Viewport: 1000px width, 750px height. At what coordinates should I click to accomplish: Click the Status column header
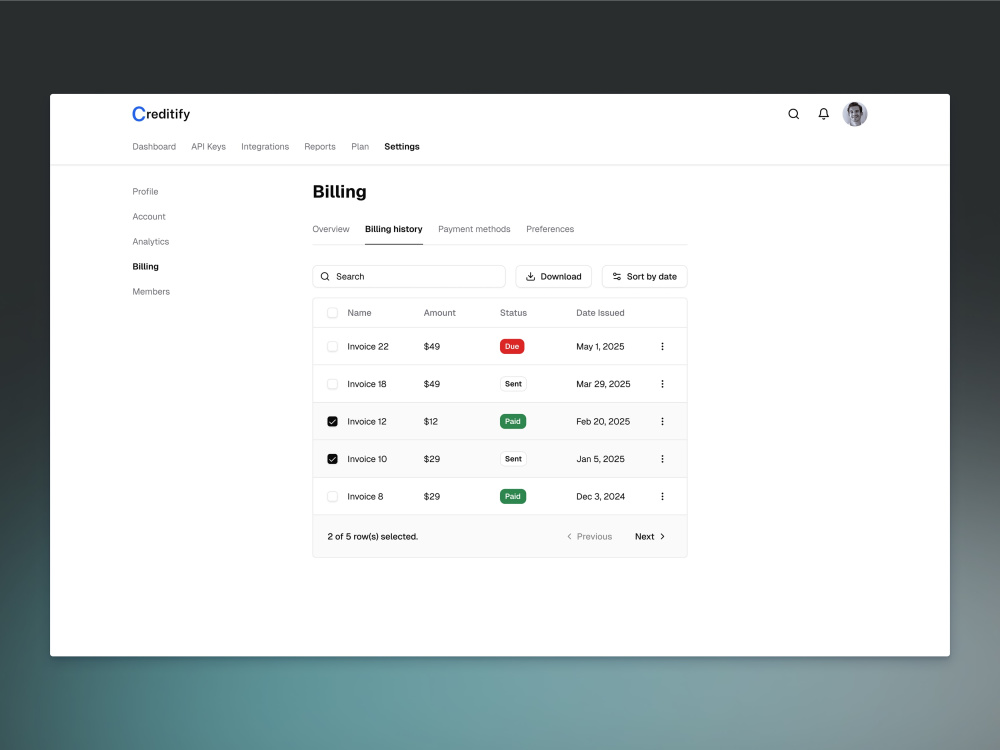point(513,312)
